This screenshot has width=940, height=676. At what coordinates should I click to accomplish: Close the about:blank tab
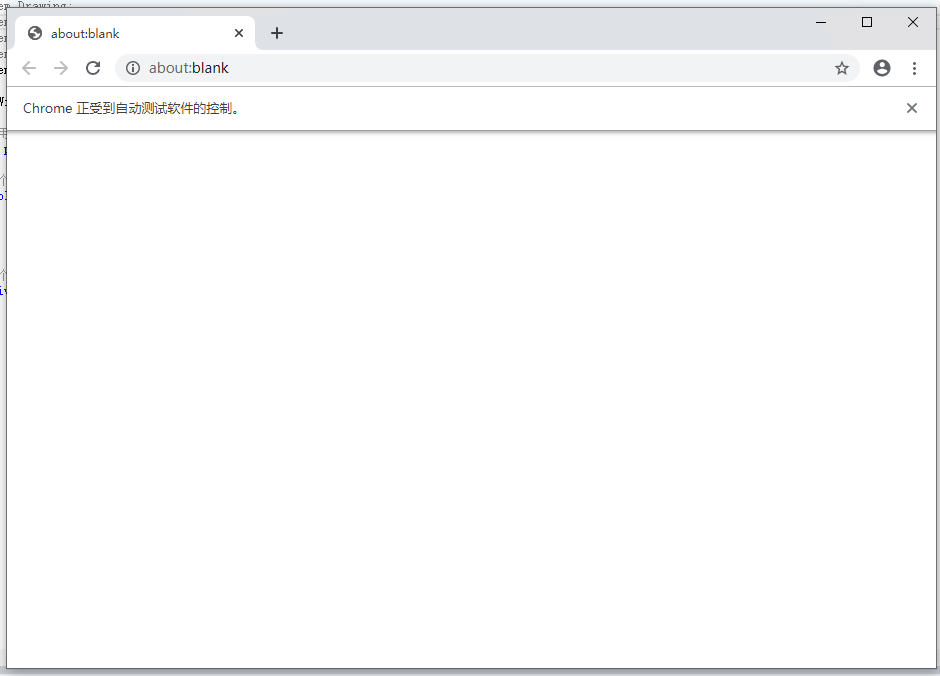point(239,32)
